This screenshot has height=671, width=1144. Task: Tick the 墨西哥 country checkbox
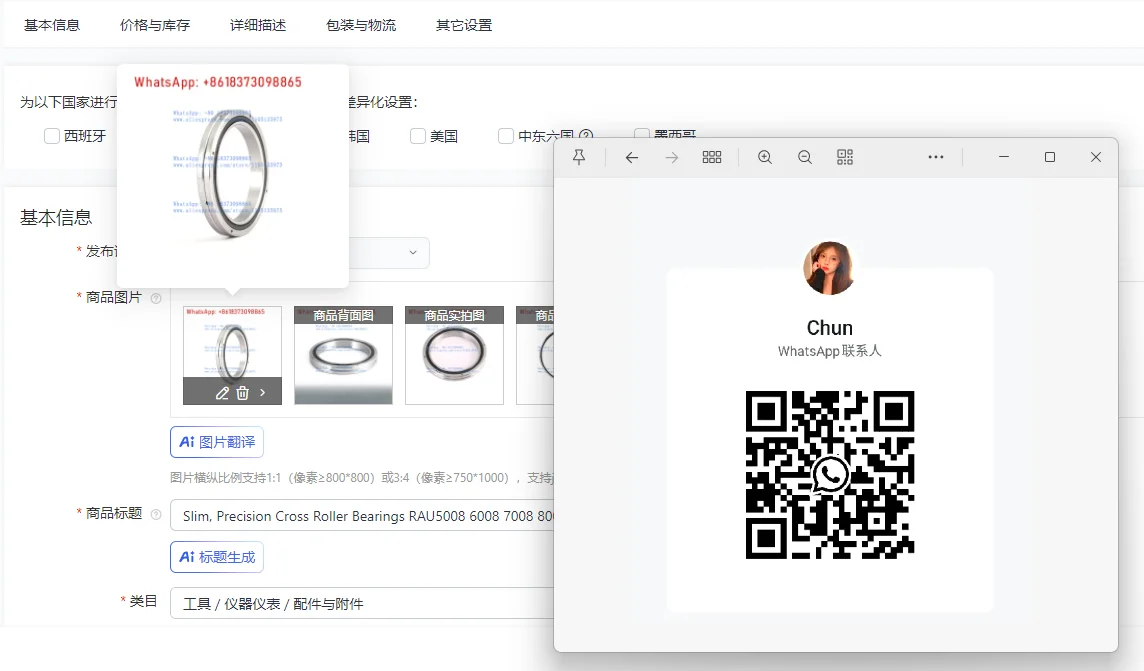[642, 133]
